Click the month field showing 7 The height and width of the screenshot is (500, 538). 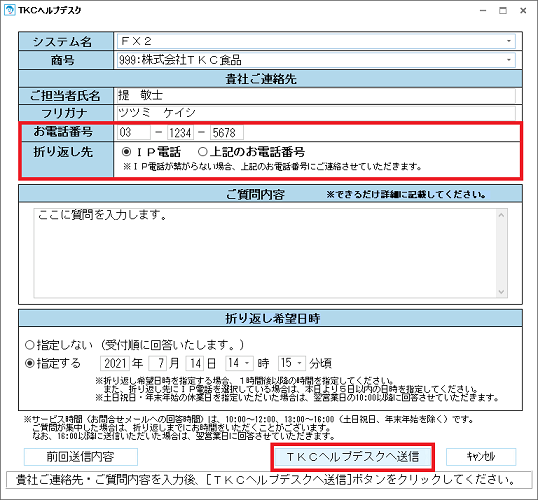[x=158, y=363]
